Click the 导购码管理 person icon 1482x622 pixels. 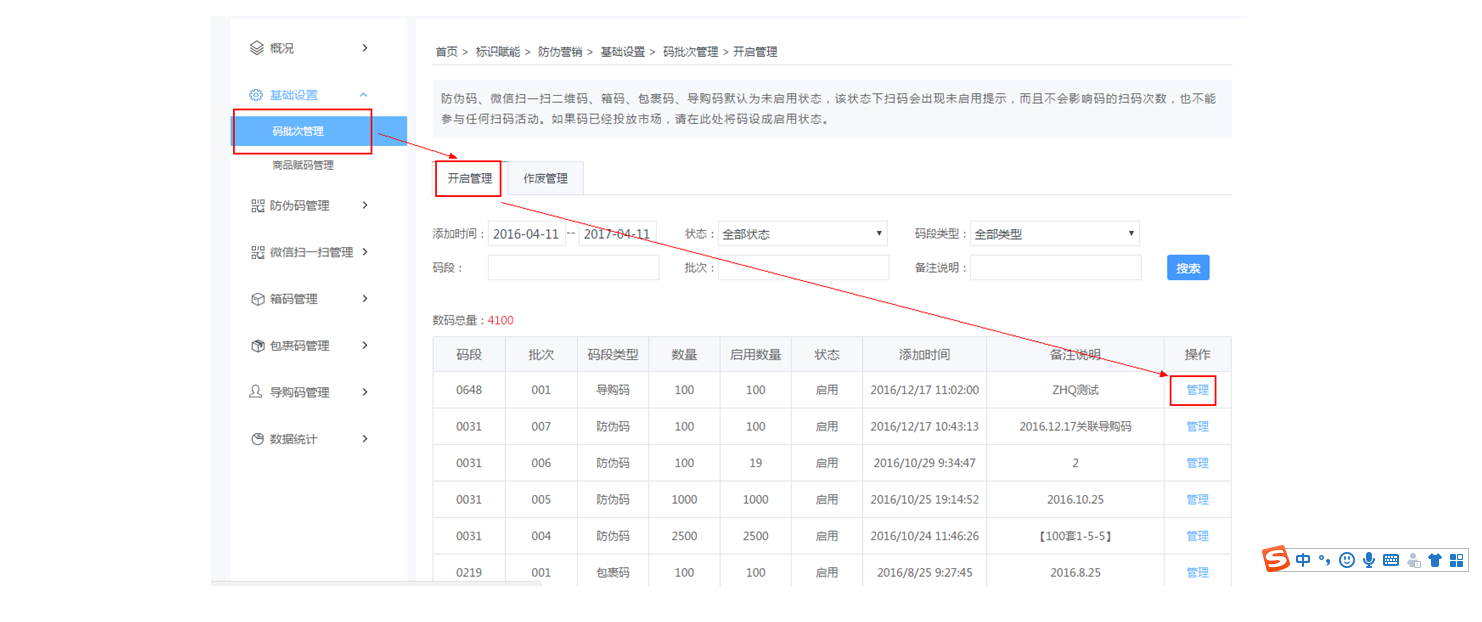(257, 392)
